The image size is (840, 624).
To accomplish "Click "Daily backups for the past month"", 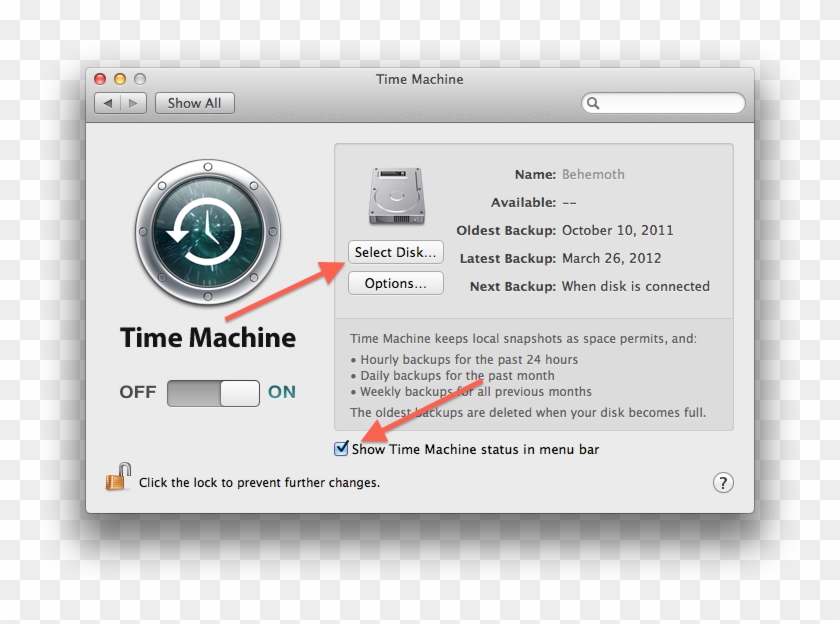I will pos(457,375).
